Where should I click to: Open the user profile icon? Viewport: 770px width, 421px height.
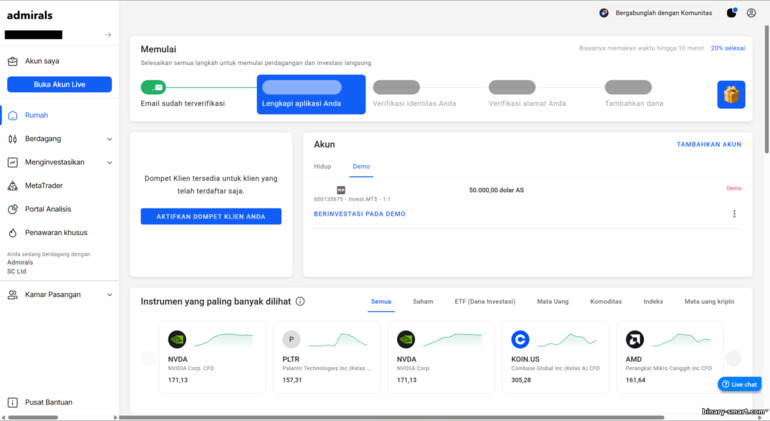pyautogui.click(x=751, y=13)
